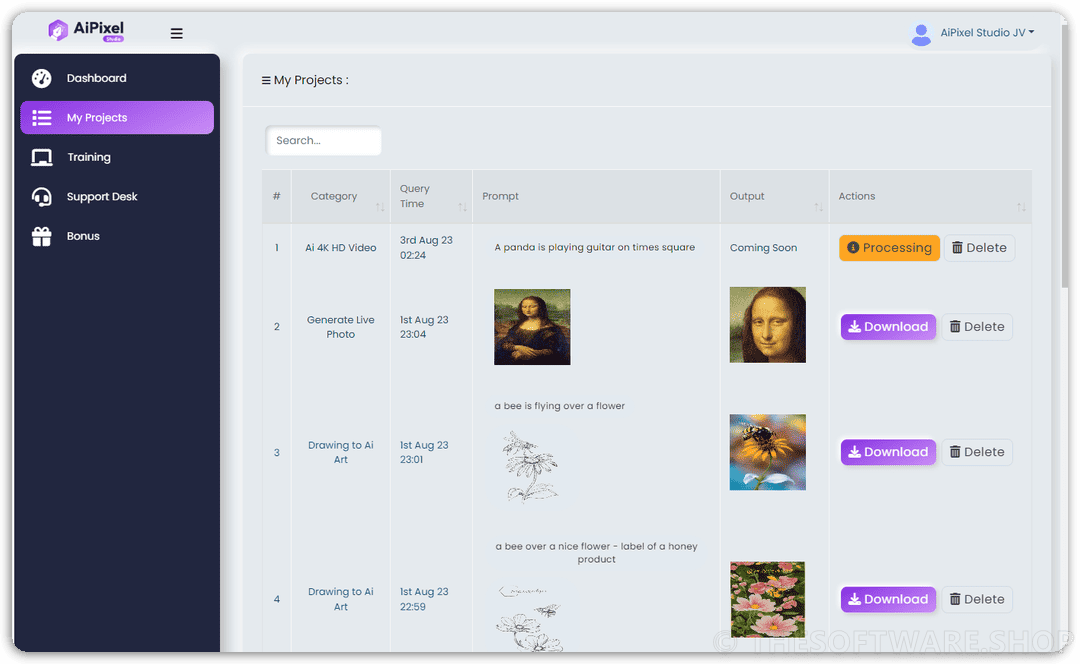Open the Mona Lisa face output thumbnail
Image resolution: width=1080 pixels, height=664 pixels.
(x=767, y=325)
